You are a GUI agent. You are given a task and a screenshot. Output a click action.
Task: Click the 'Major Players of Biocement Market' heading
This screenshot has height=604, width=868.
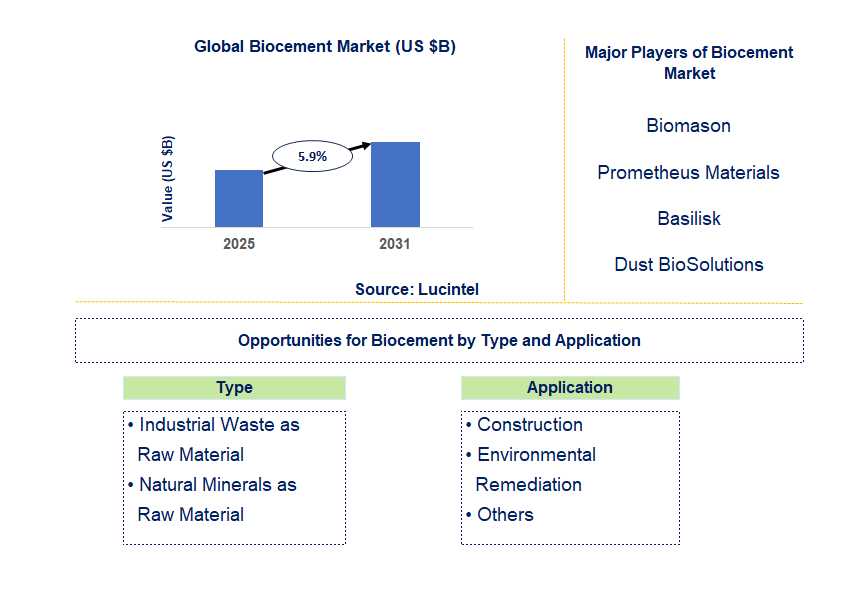click(x=689, y=63)
